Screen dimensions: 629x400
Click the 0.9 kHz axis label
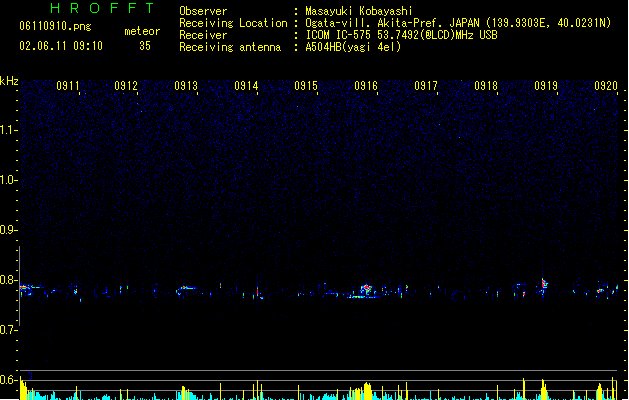click(x=8, y=230)
